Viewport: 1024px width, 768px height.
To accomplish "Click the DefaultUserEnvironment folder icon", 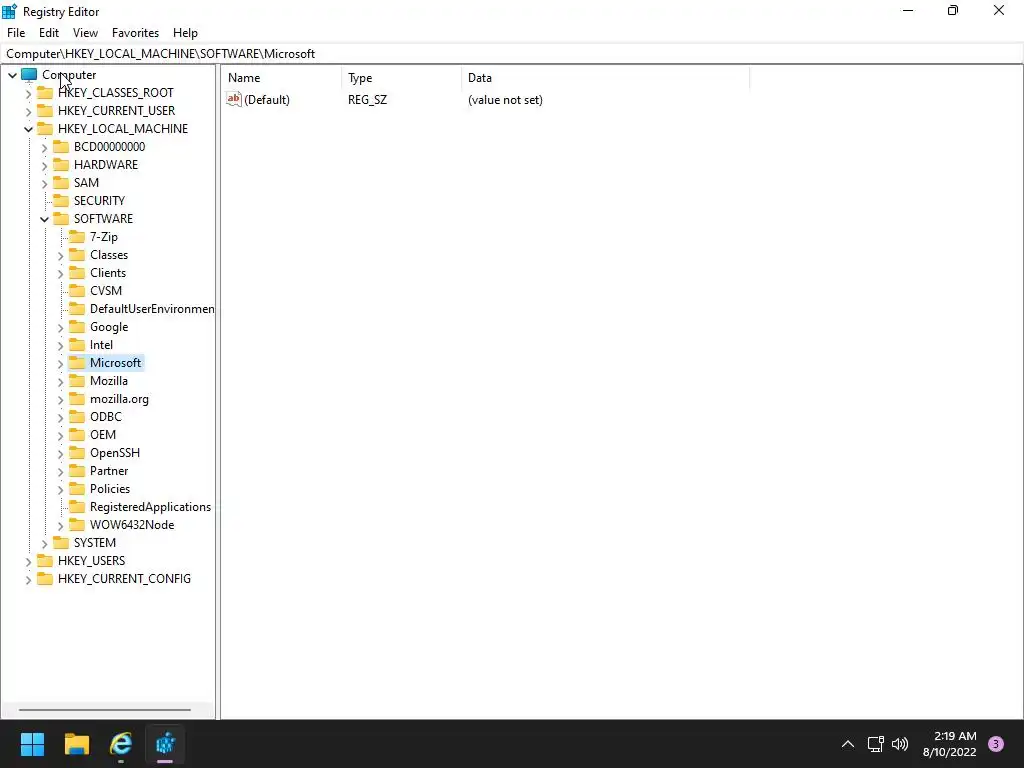I will point(77,308).
